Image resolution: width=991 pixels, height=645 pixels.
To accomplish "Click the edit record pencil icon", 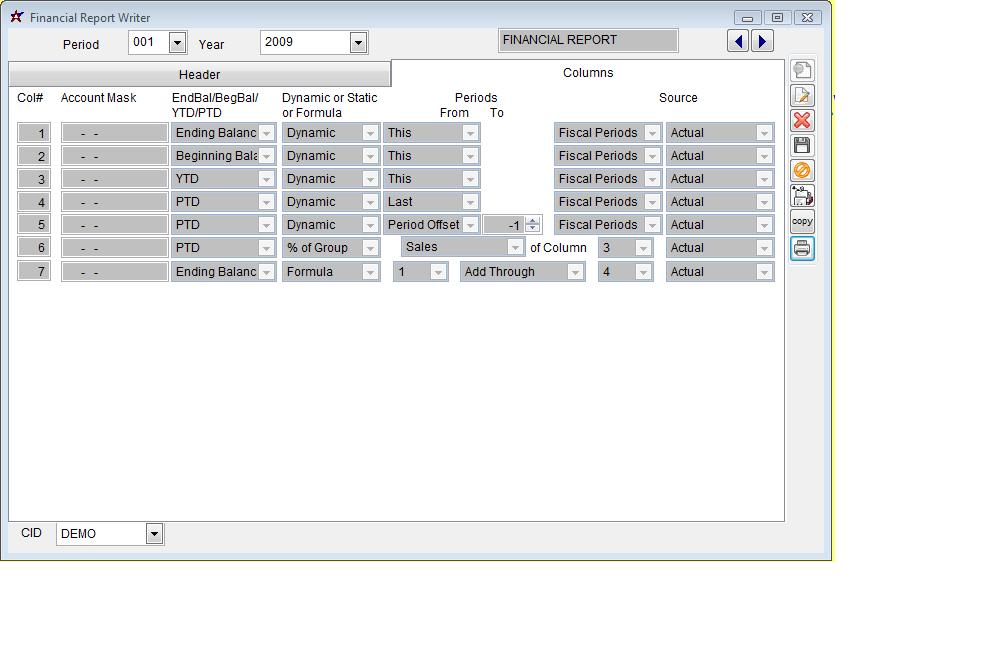I will click(x=802, y=95).
